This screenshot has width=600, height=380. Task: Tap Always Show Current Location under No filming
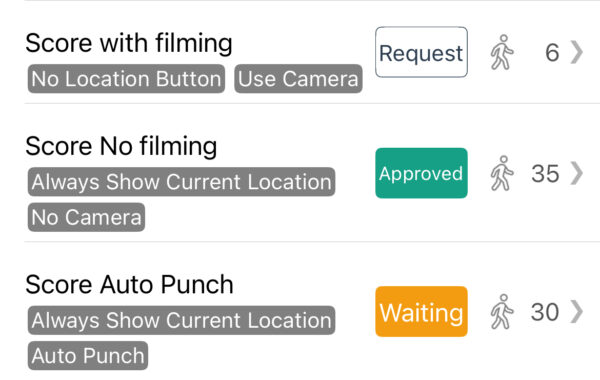181,182
